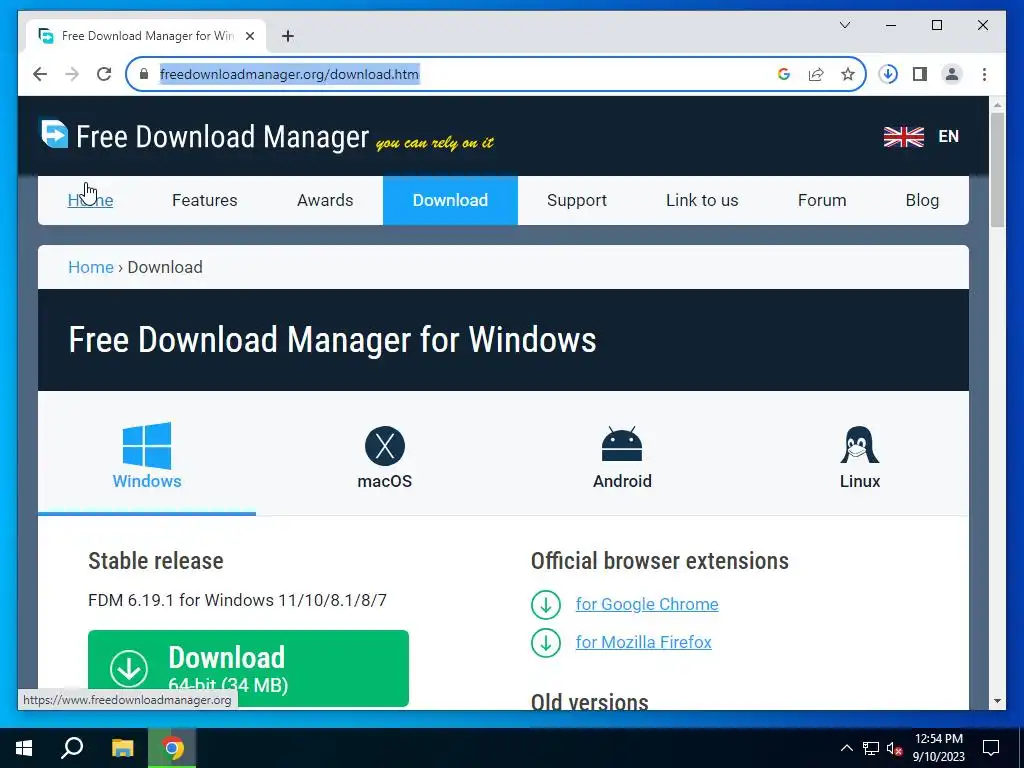Click the Google icon in address bar
Image resolution: width=1024 pixels, height=768 pixels.
pyautogui.click(x=784, y=74)
